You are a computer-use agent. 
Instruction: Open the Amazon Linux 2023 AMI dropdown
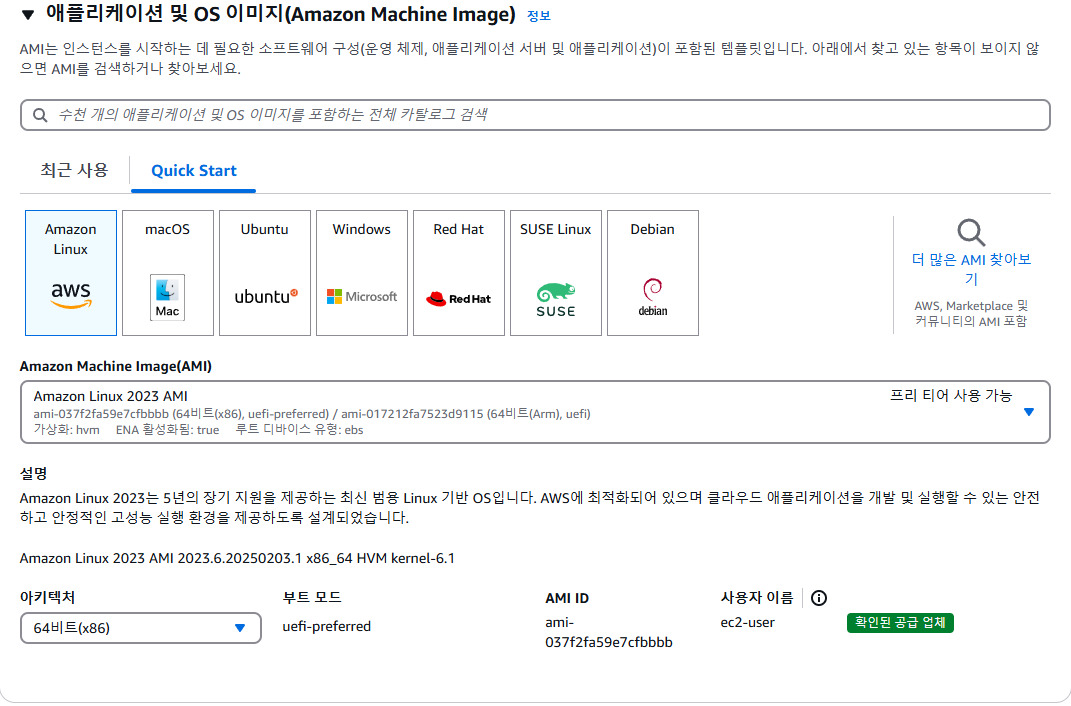(535, 412)
